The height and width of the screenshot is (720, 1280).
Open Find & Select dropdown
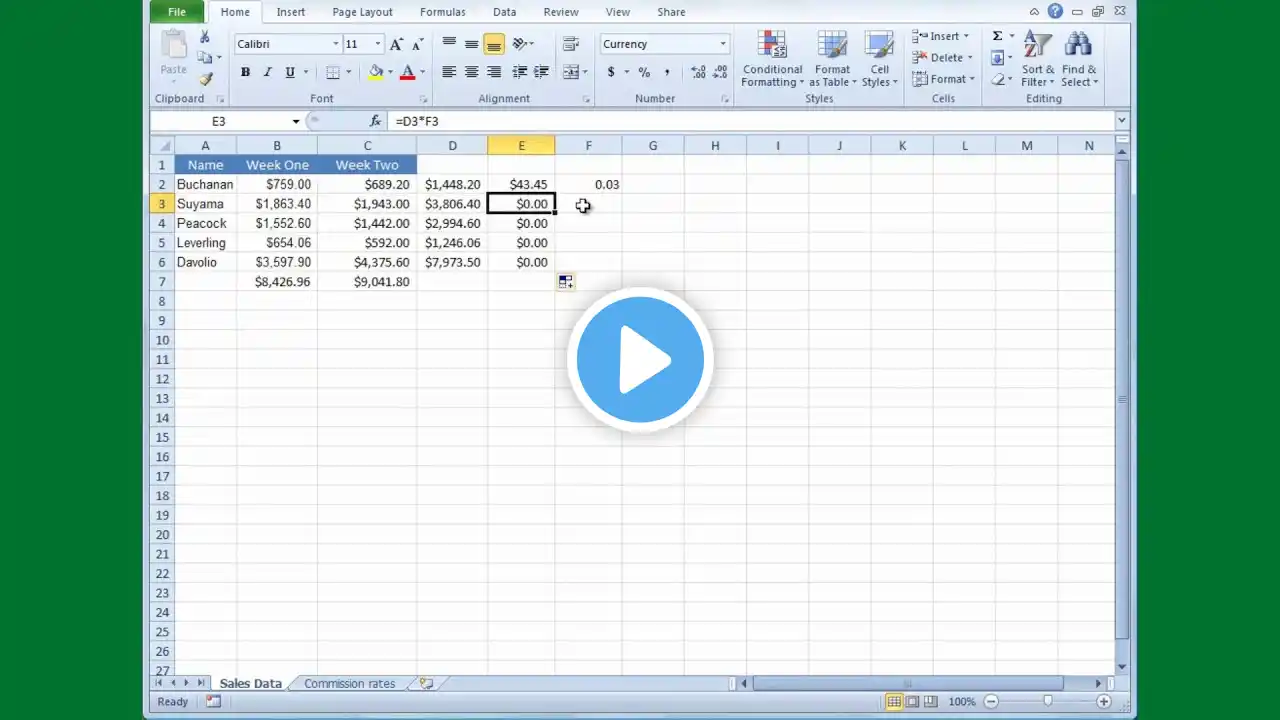pos(1079,59)
